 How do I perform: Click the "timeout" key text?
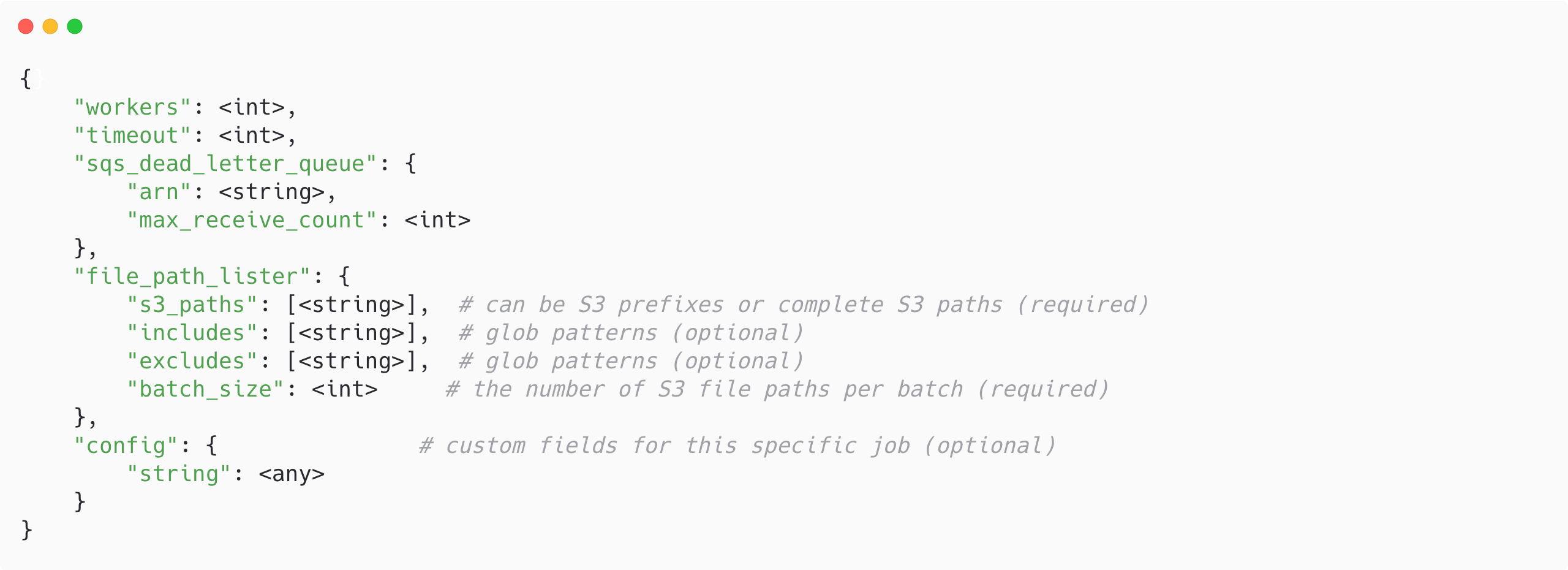pyautogui.click(x=132, y=135)
